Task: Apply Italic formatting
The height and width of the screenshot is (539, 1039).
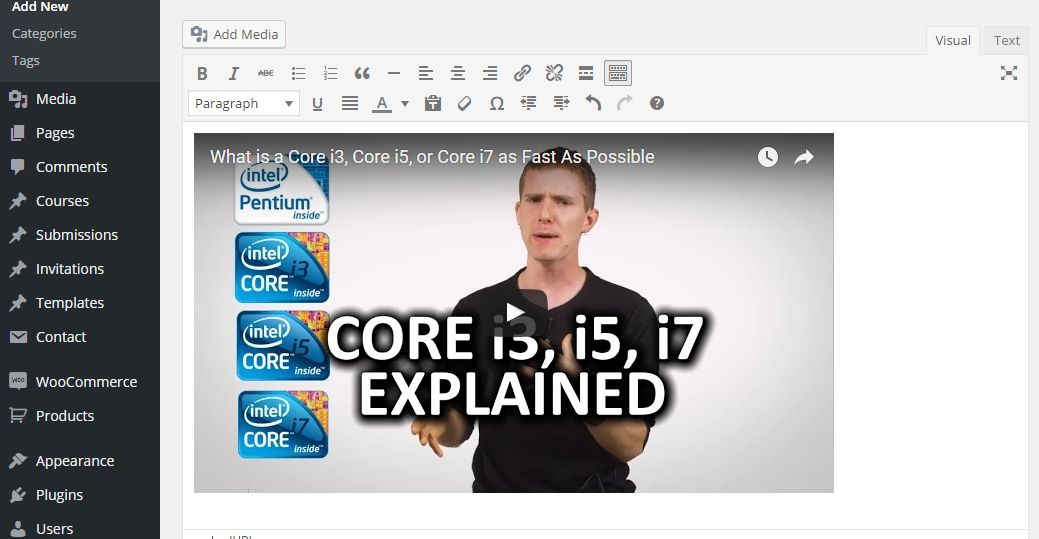Action: point(234,73)
